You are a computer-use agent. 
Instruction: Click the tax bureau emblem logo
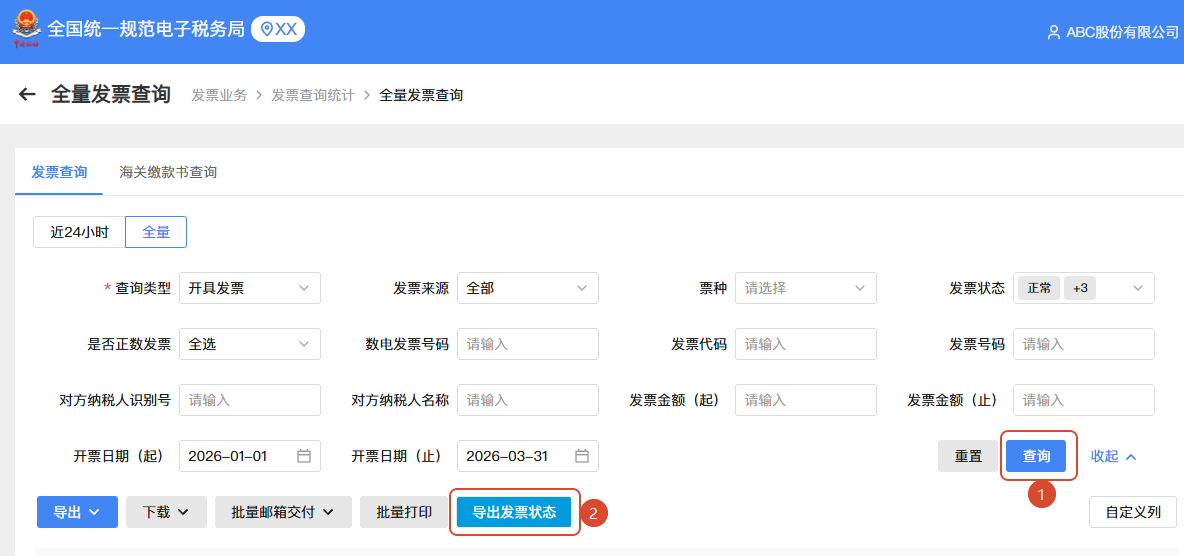coord(25,29)
